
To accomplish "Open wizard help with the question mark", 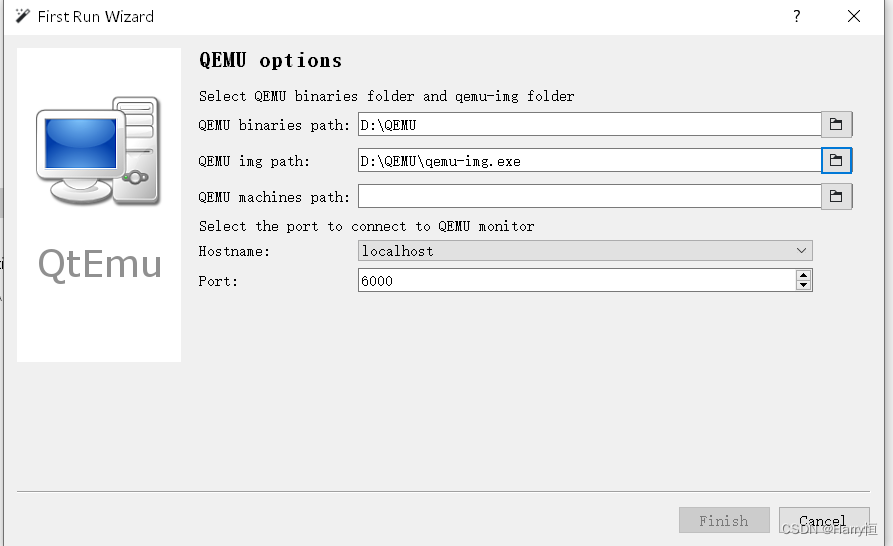I will click(797, 16).
